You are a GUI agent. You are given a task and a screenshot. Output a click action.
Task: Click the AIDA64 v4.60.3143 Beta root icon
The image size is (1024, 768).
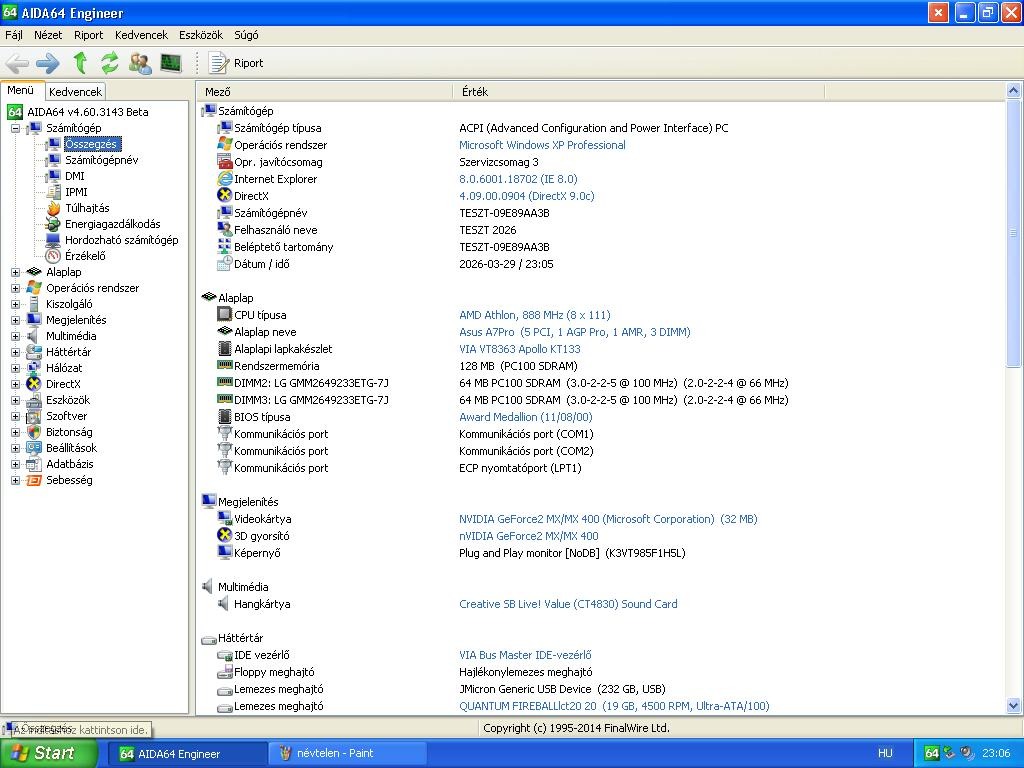pos(15,112)
